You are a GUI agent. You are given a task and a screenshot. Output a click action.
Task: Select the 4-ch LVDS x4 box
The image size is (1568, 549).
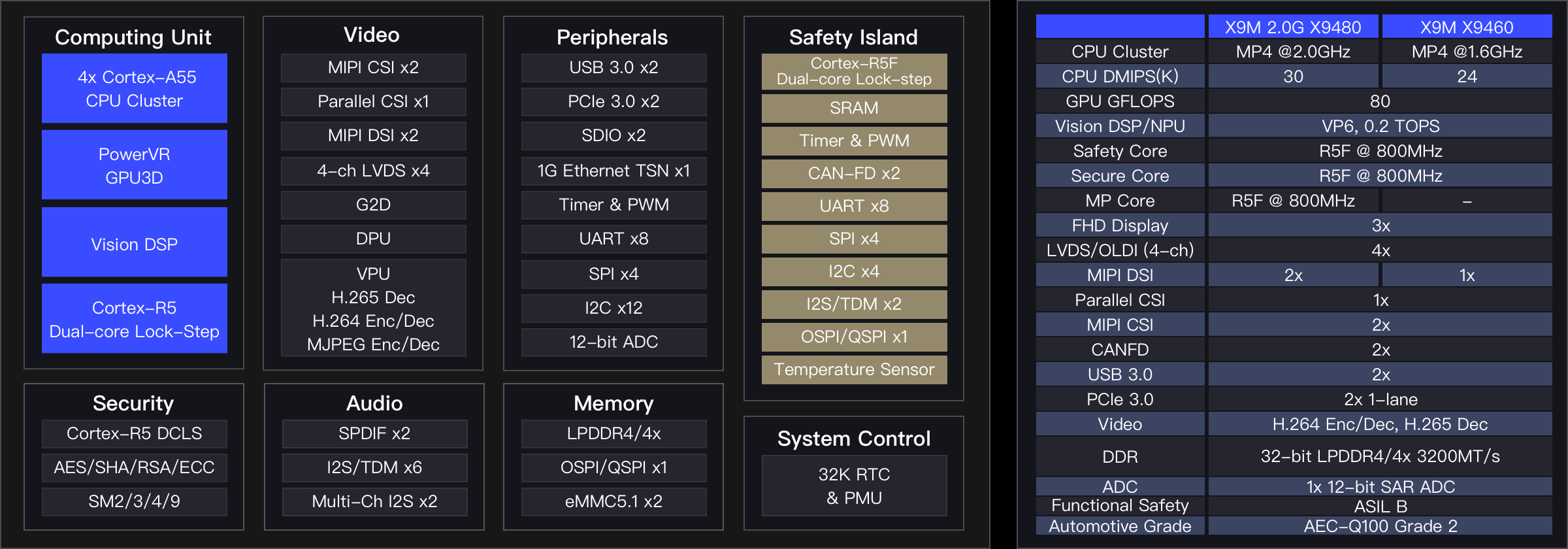(374, 171)
